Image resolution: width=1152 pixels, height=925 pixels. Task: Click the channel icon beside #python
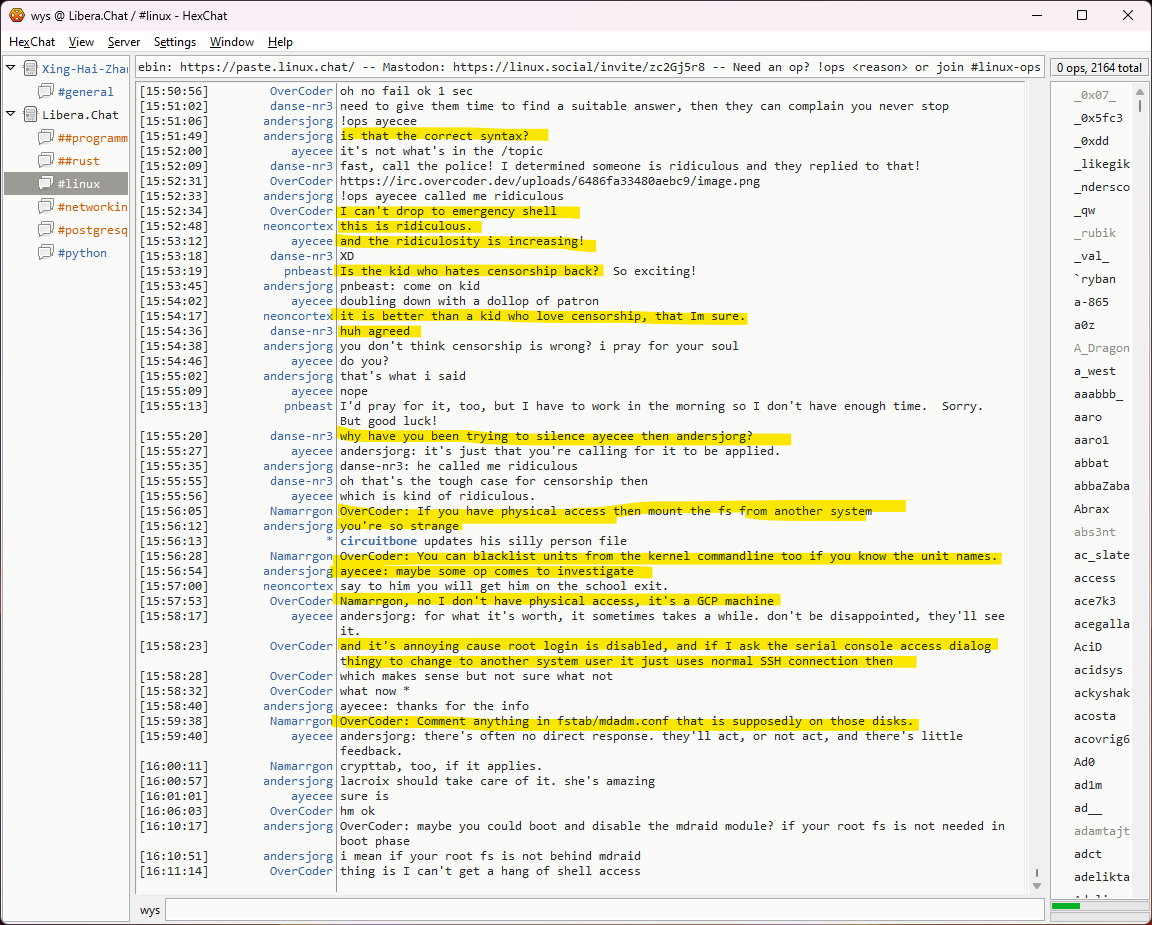[46, 253]
